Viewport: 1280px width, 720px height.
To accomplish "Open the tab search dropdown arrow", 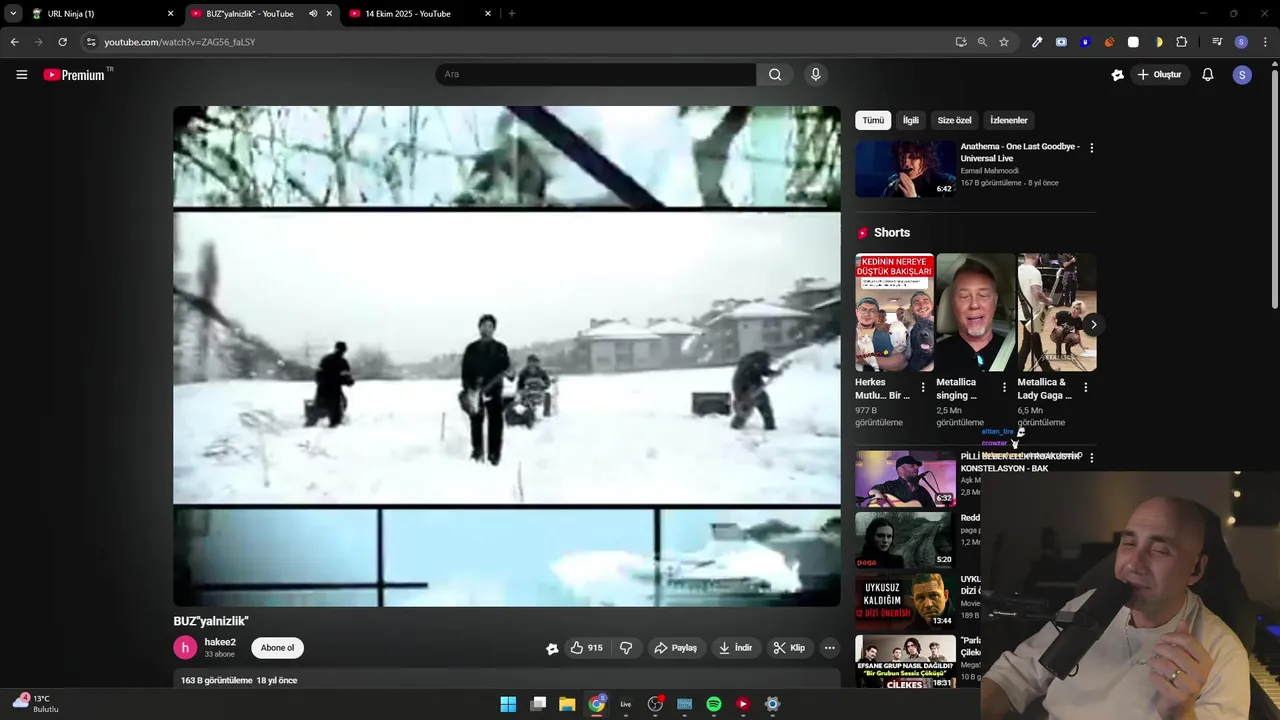I will coord(13,14).
